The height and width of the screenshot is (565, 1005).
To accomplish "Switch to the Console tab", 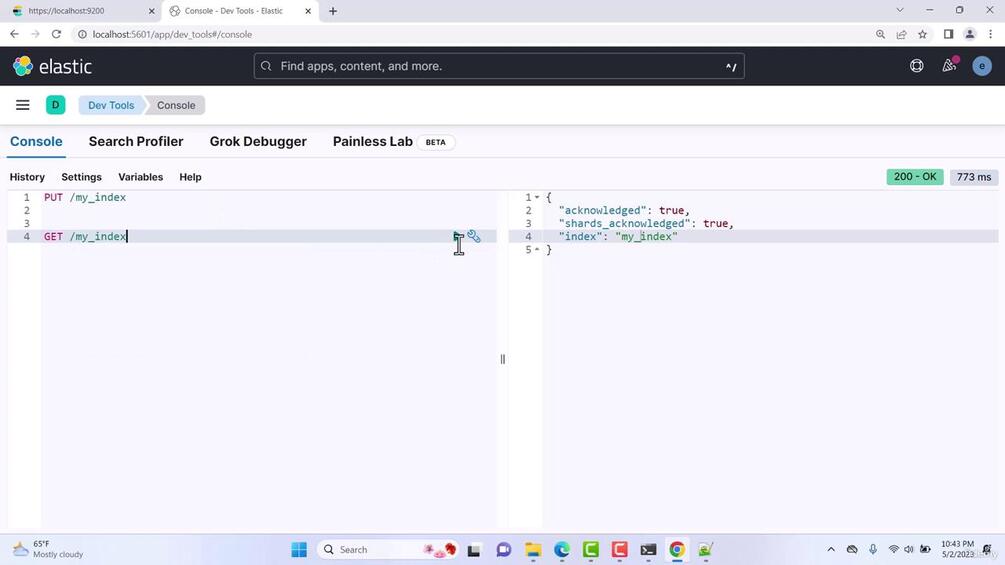I will click(x=36, y=142).
